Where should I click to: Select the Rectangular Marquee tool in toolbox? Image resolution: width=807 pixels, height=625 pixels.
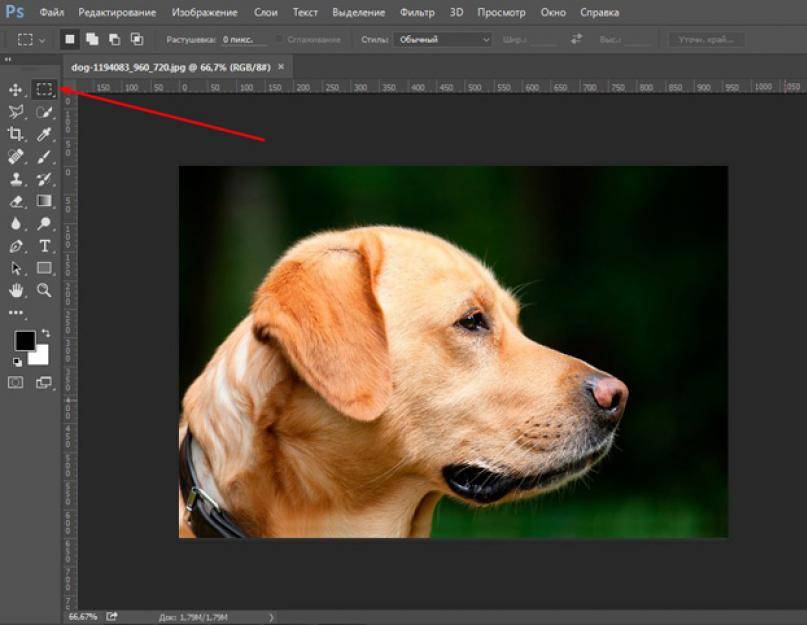[44, 90]
